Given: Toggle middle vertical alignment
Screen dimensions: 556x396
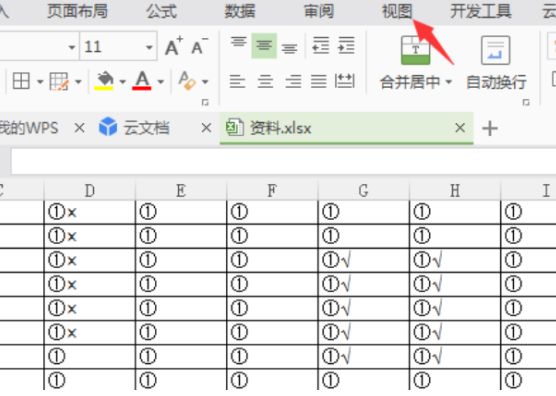Looking at the screenshot, I should tap(264, 46).
